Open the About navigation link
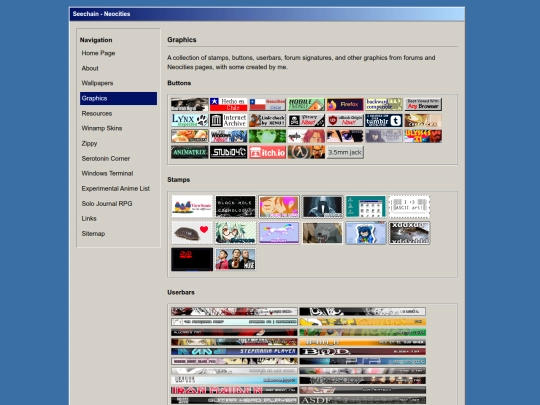Viewport: 540px width, 405px height. click(90, 68)
